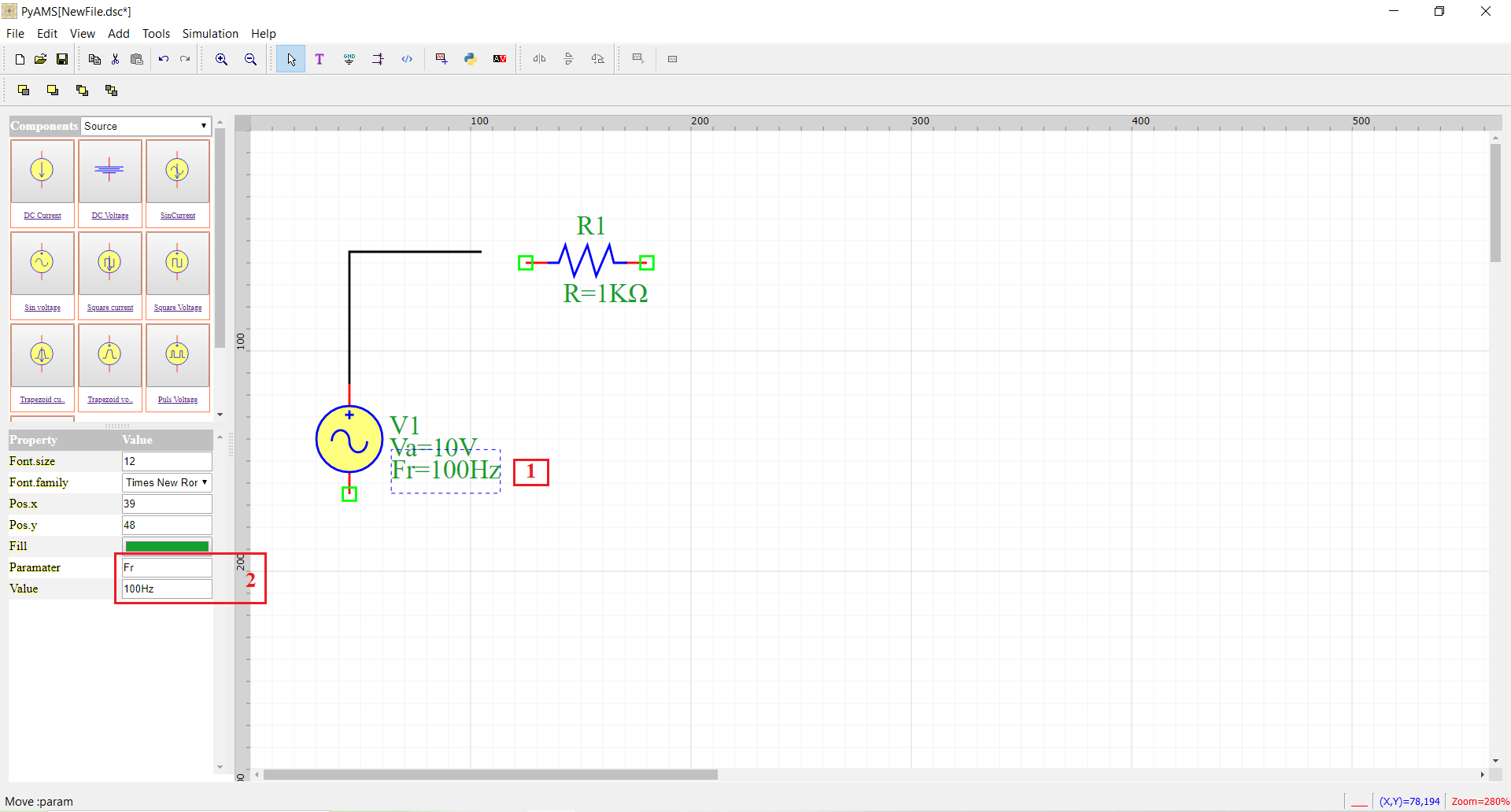The image size is (1511, 812).
Task: Pick the Puls Voltage component
Action: click(x=178, y=367)
